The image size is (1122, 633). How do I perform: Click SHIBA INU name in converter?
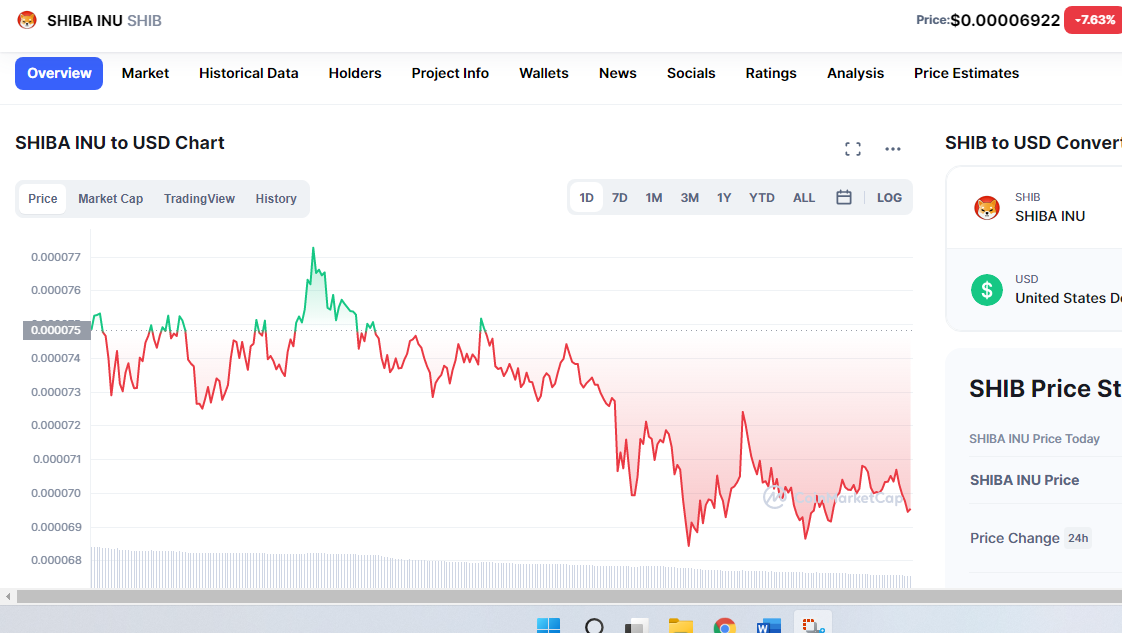1050,216
